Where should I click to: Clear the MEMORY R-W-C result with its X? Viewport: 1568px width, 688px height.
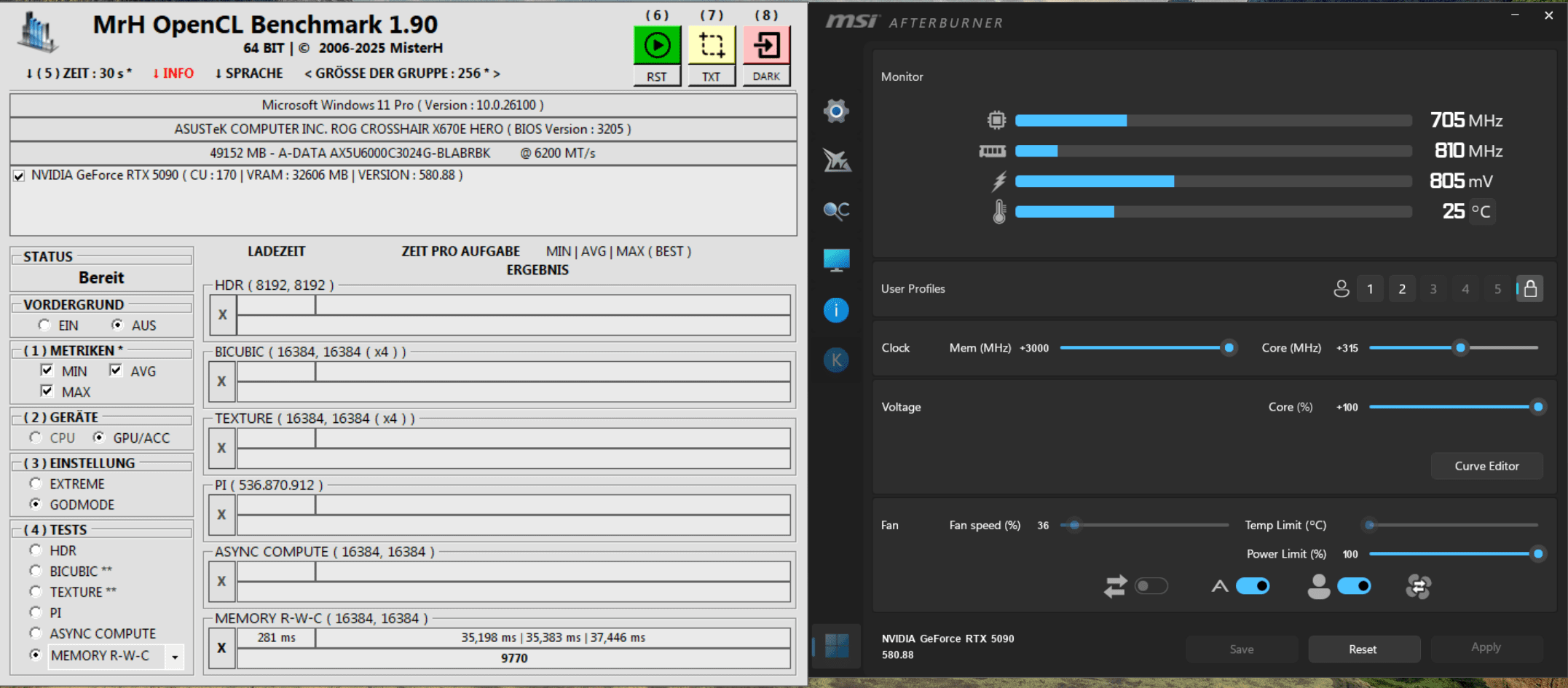click(x=223, y=648)
